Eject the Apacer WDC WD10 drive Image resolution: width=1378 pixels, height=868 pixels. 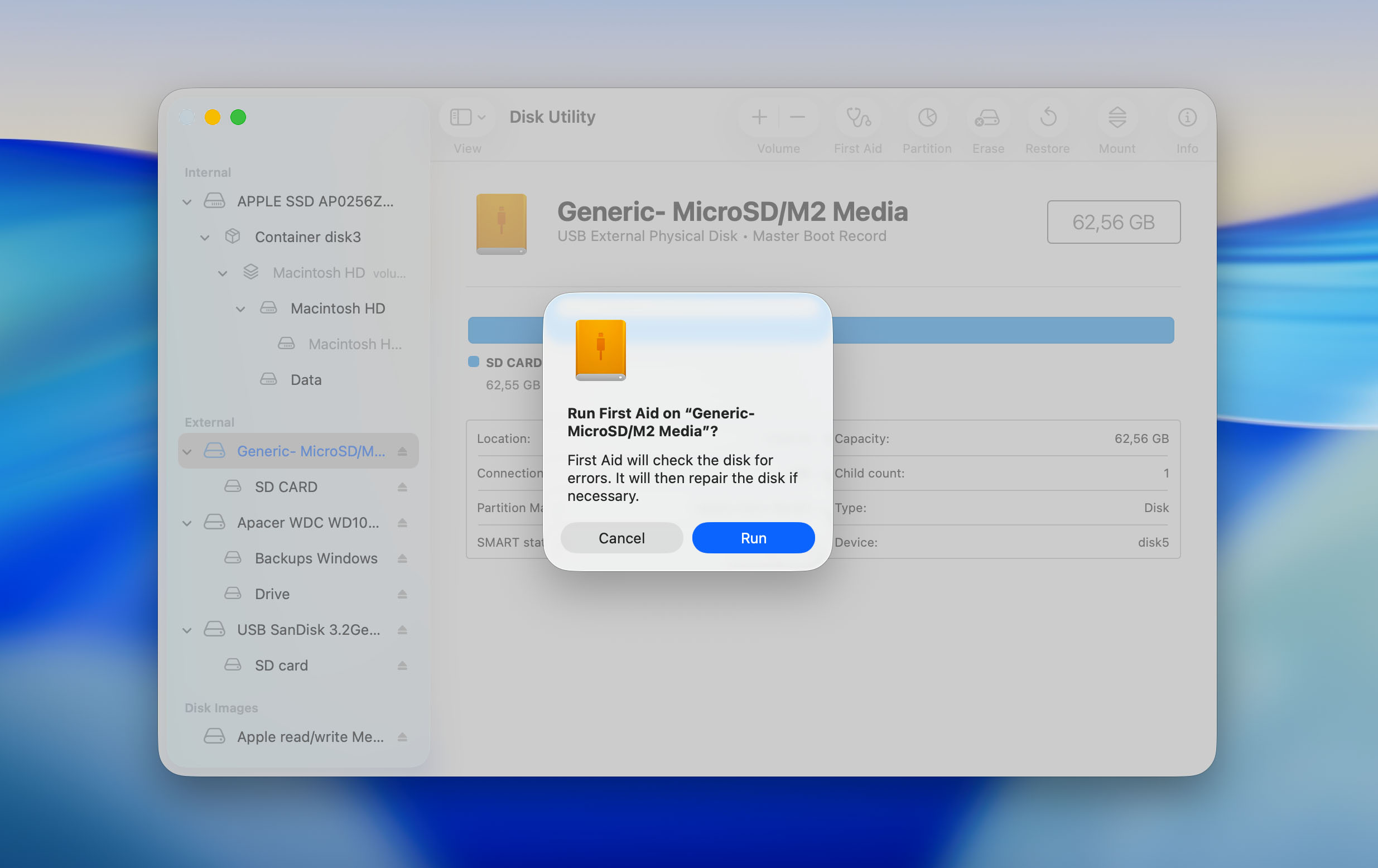click(403, 522)
